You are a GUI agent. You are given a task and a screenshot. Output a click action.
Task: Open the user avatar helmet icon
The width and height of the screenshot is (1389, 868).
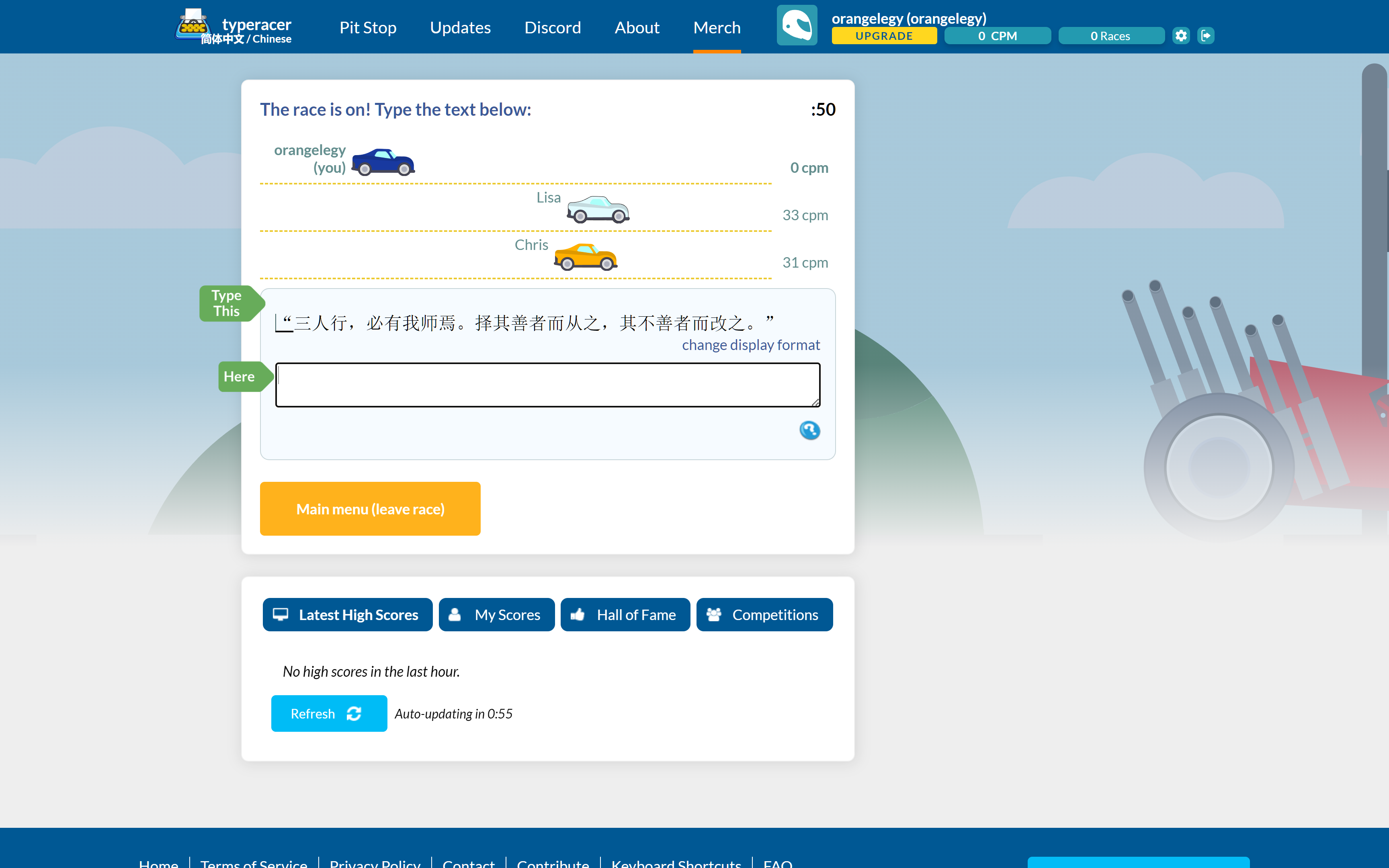click(x=797, y=25)
